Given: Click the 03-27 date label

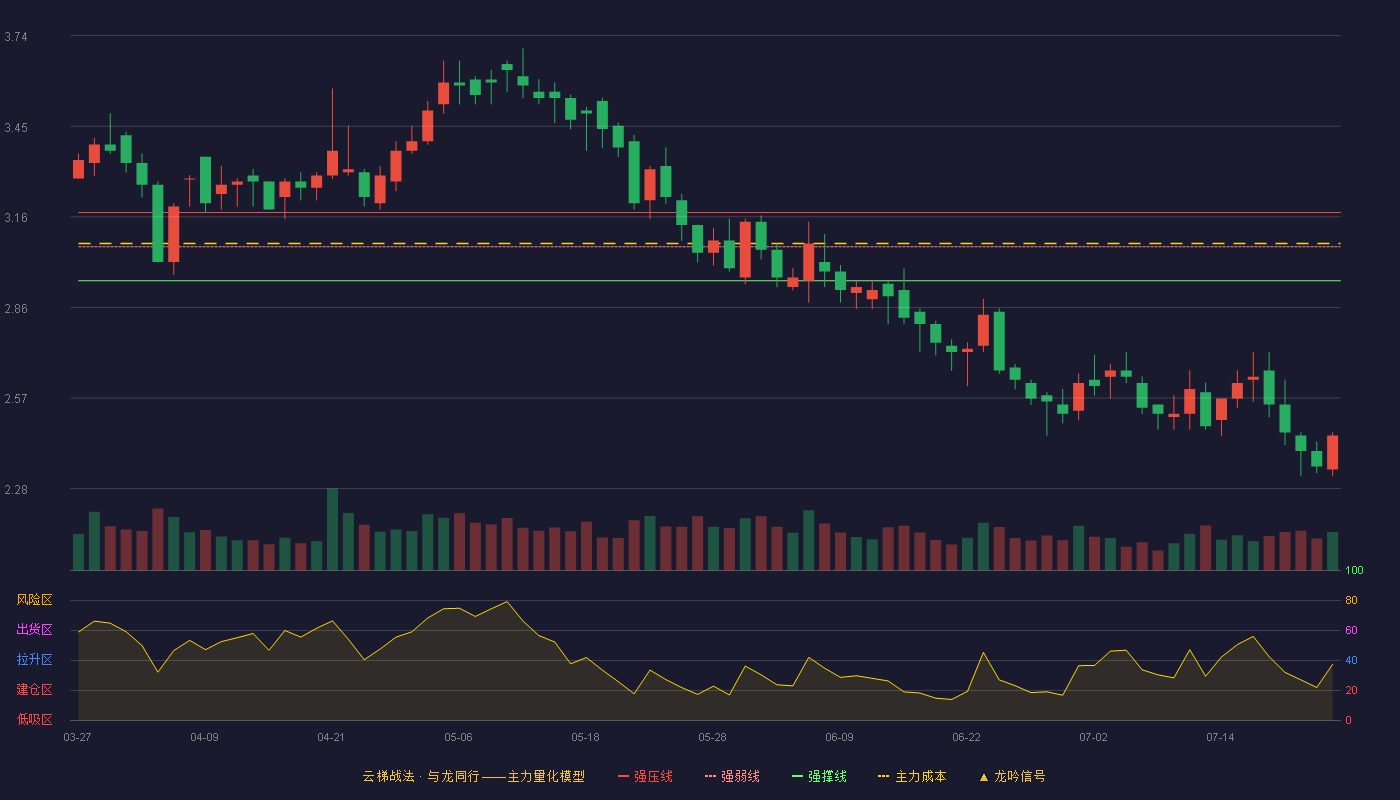Looking at the screenshot, I should tap(77, 737).
